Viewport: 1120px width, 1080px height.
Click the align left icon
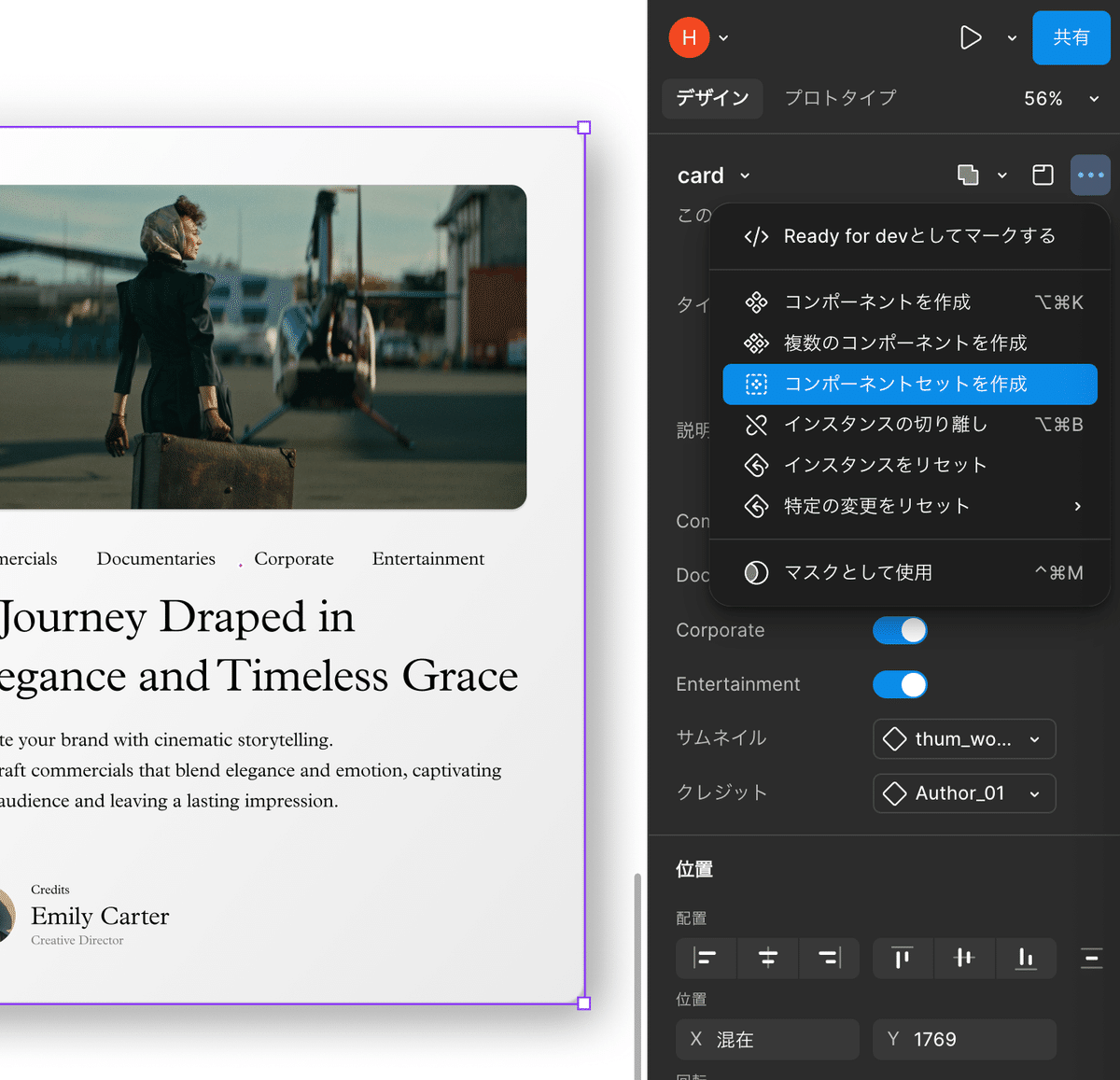point(706,958)
